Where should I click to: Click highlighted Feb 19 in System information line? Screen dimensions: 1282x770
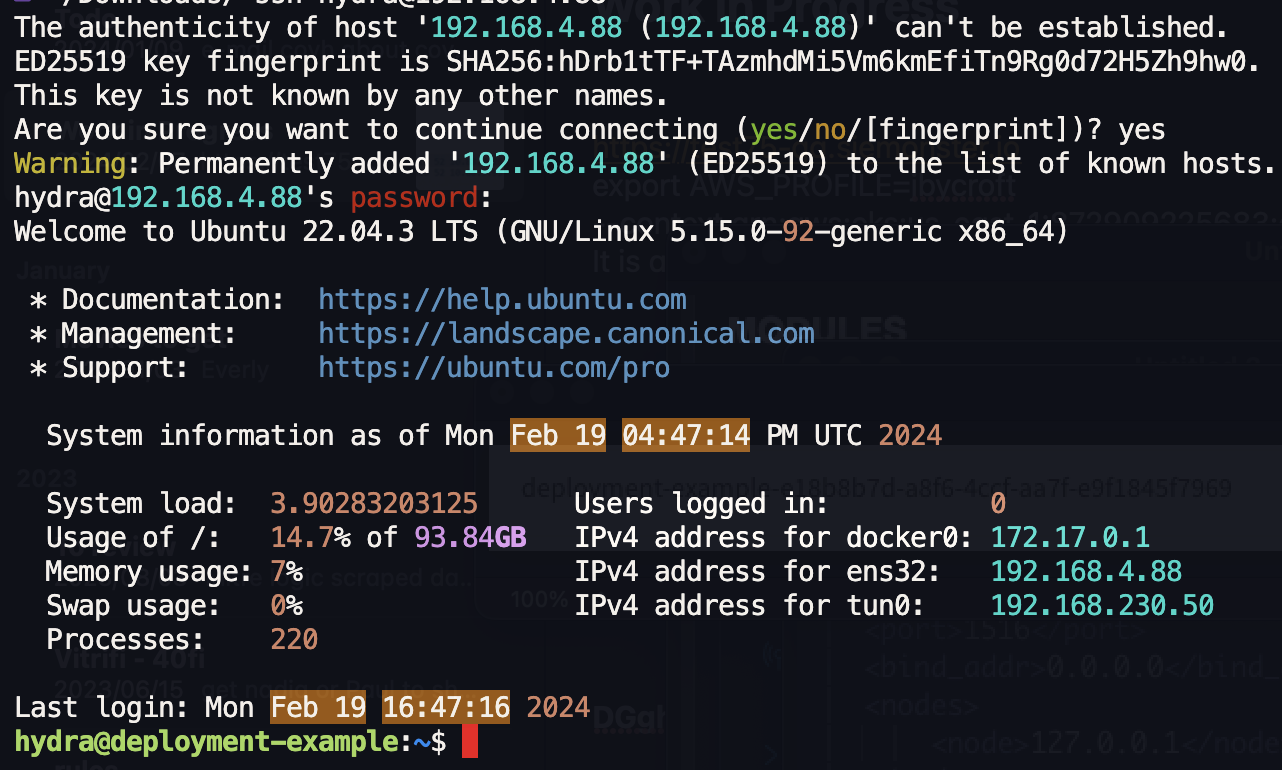pyautogui.click(x=558, y=436)
